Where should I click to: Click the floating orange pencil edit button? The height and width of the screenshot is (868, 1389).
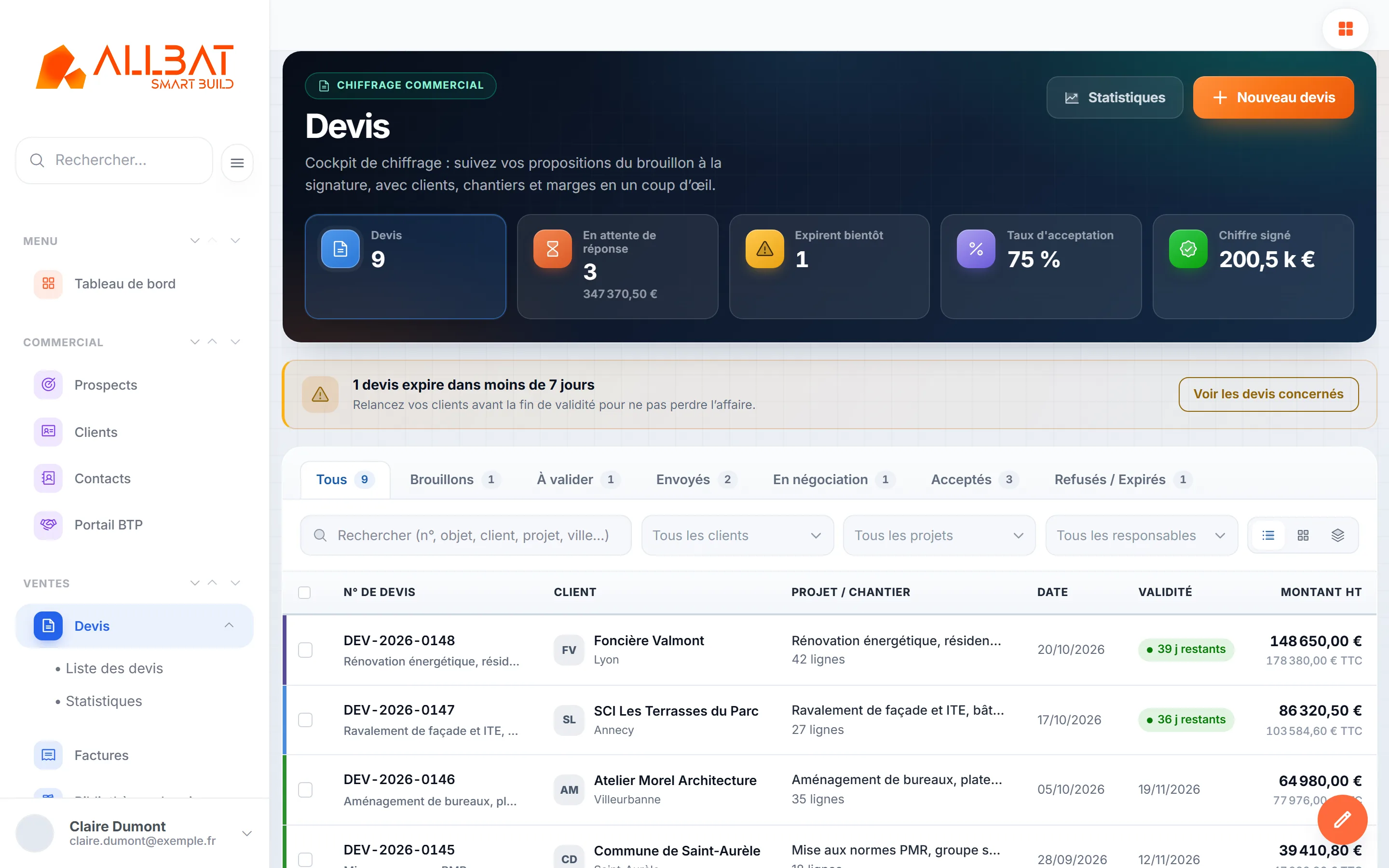pyautogui.click(x=1342, y=820)
